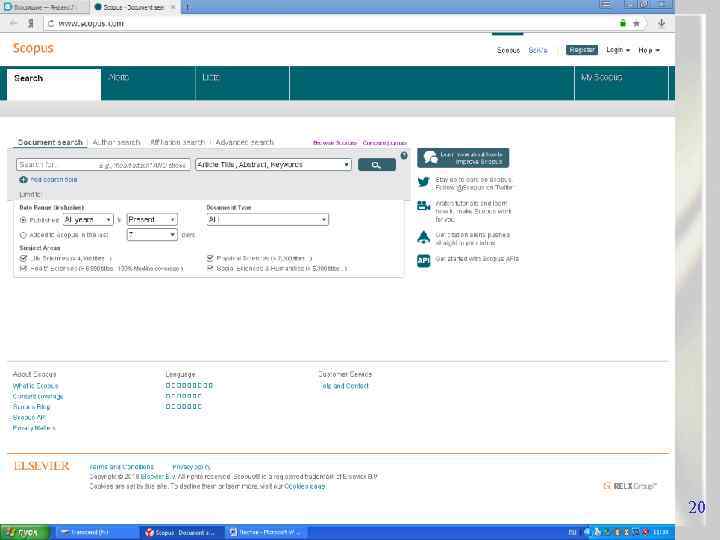
Task: Open the Document Type dropdown
Action: (x=268, y=220)
